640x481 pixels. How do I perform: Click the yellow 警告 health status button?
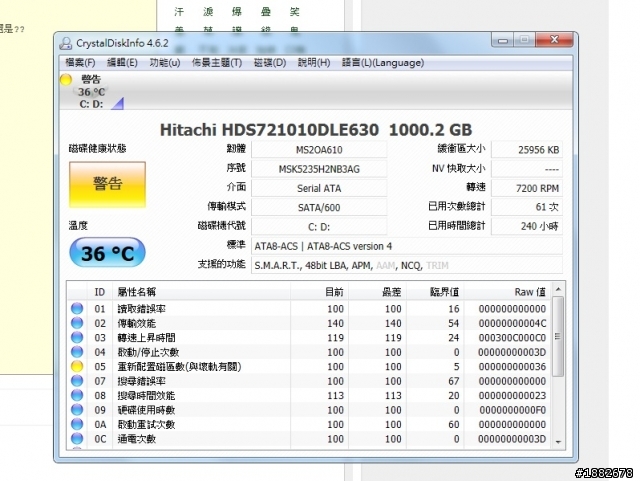coord(107,185)
